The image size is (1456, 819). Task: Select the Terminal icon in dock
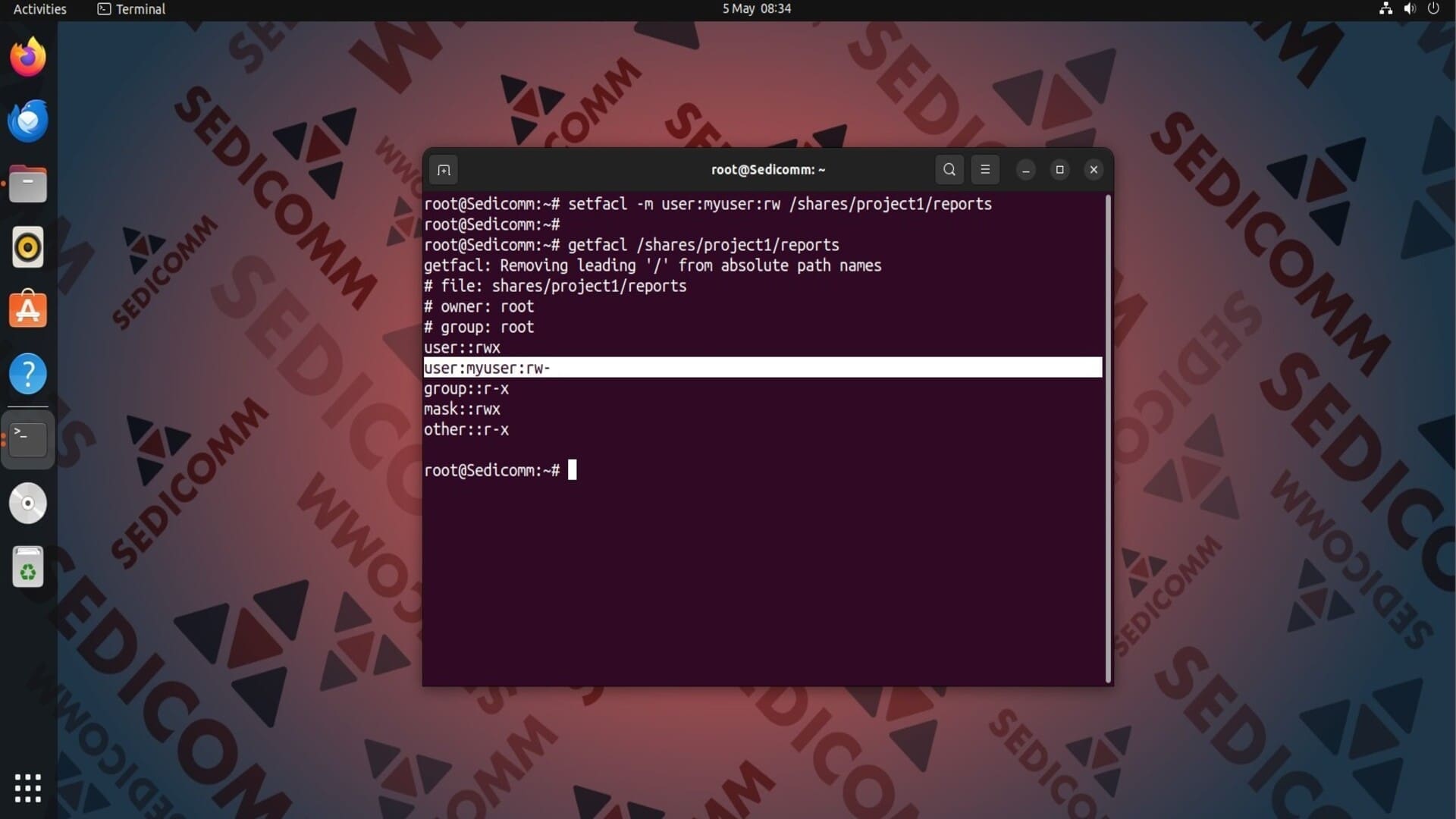(28, 439)
